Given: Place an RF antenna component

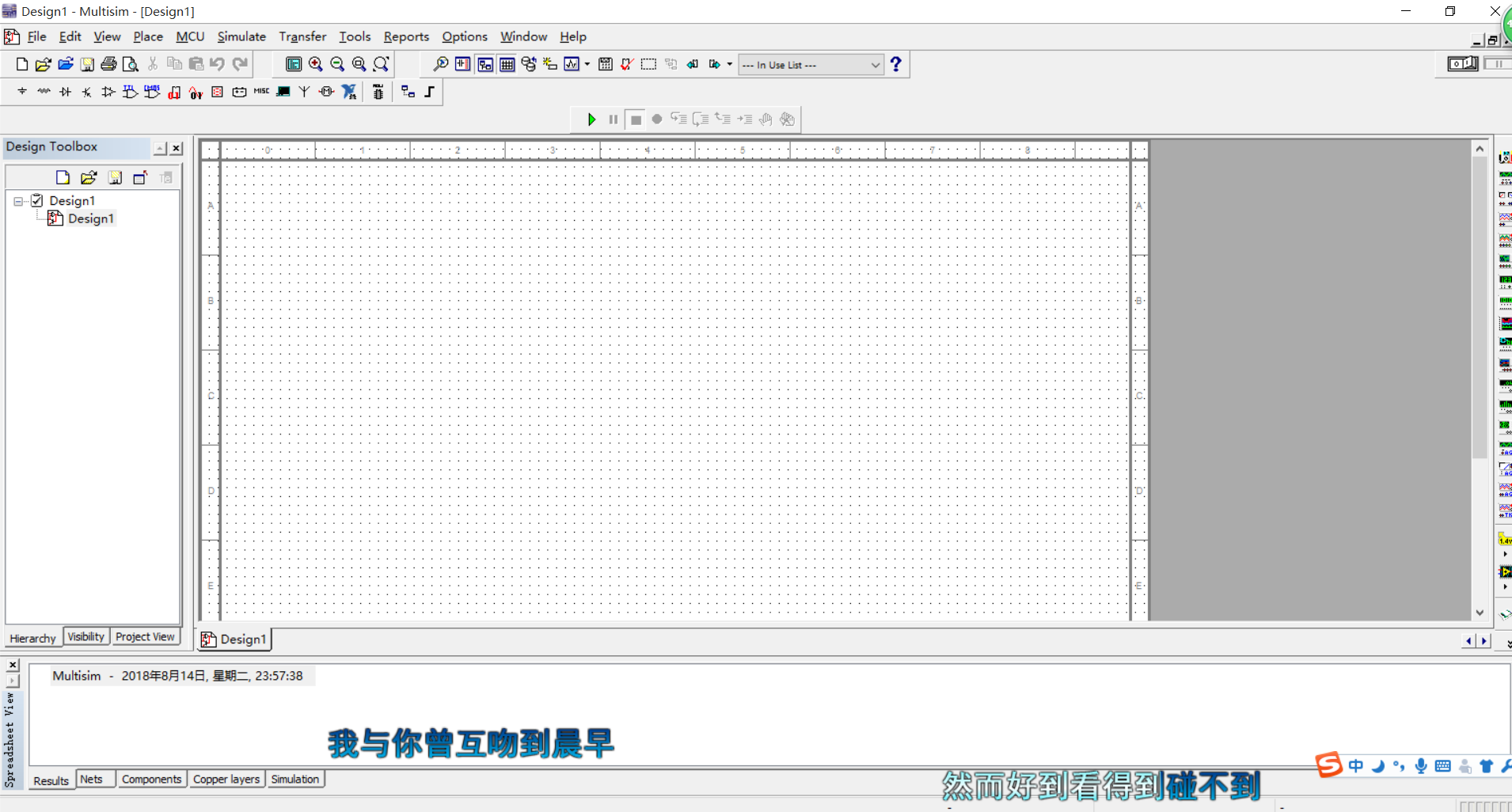Looking at the screenshot, I should 304,92.
